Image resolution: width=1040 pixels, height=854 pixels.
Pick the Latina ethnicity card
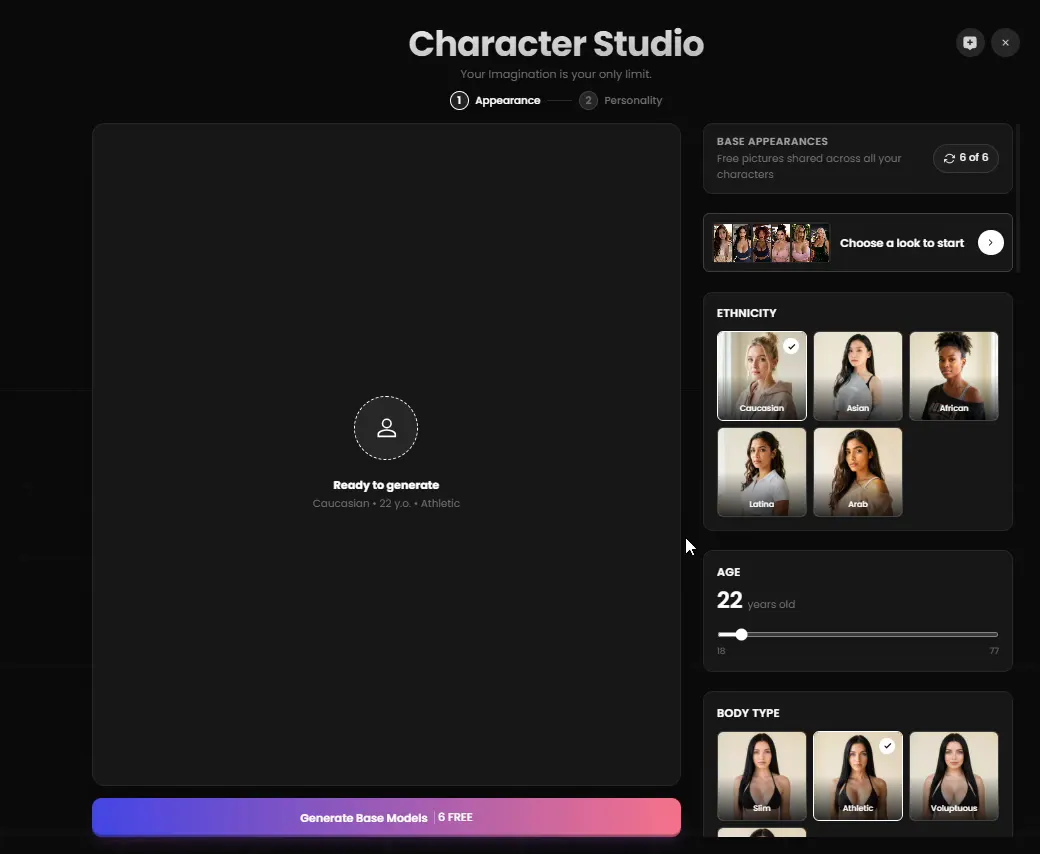(x=761, y=472)
